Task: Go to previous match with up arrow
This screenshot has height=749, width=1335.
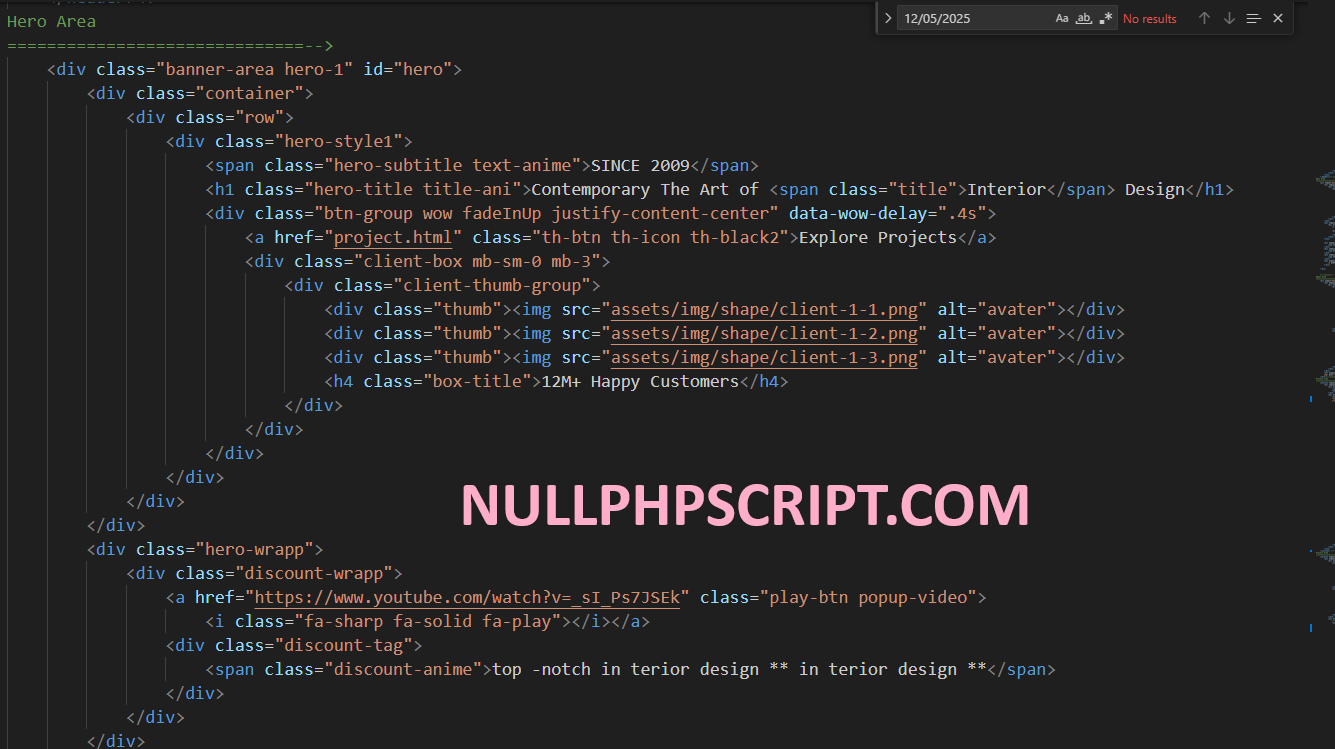Action: 1204,18
